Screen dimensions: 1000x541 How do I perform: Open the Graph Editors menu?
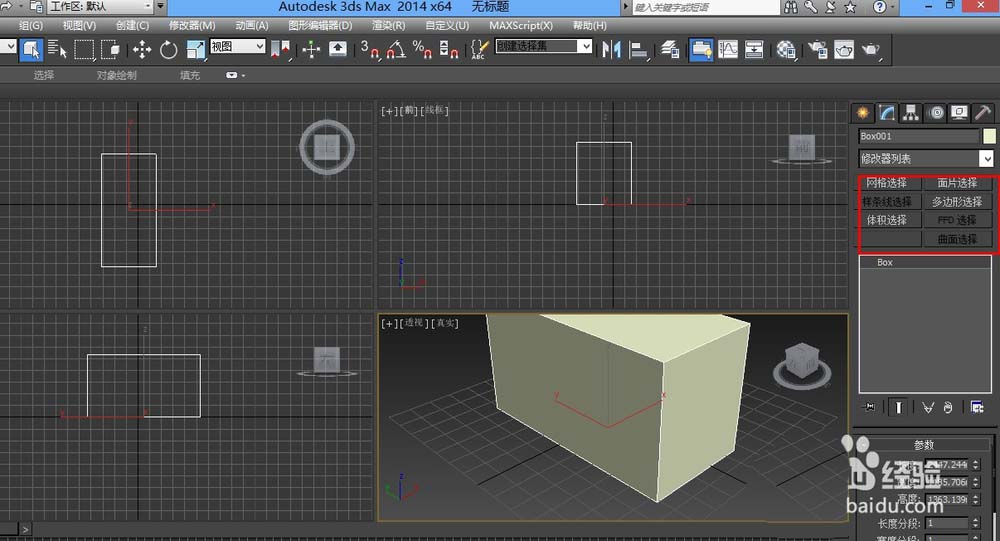[320, 26]
